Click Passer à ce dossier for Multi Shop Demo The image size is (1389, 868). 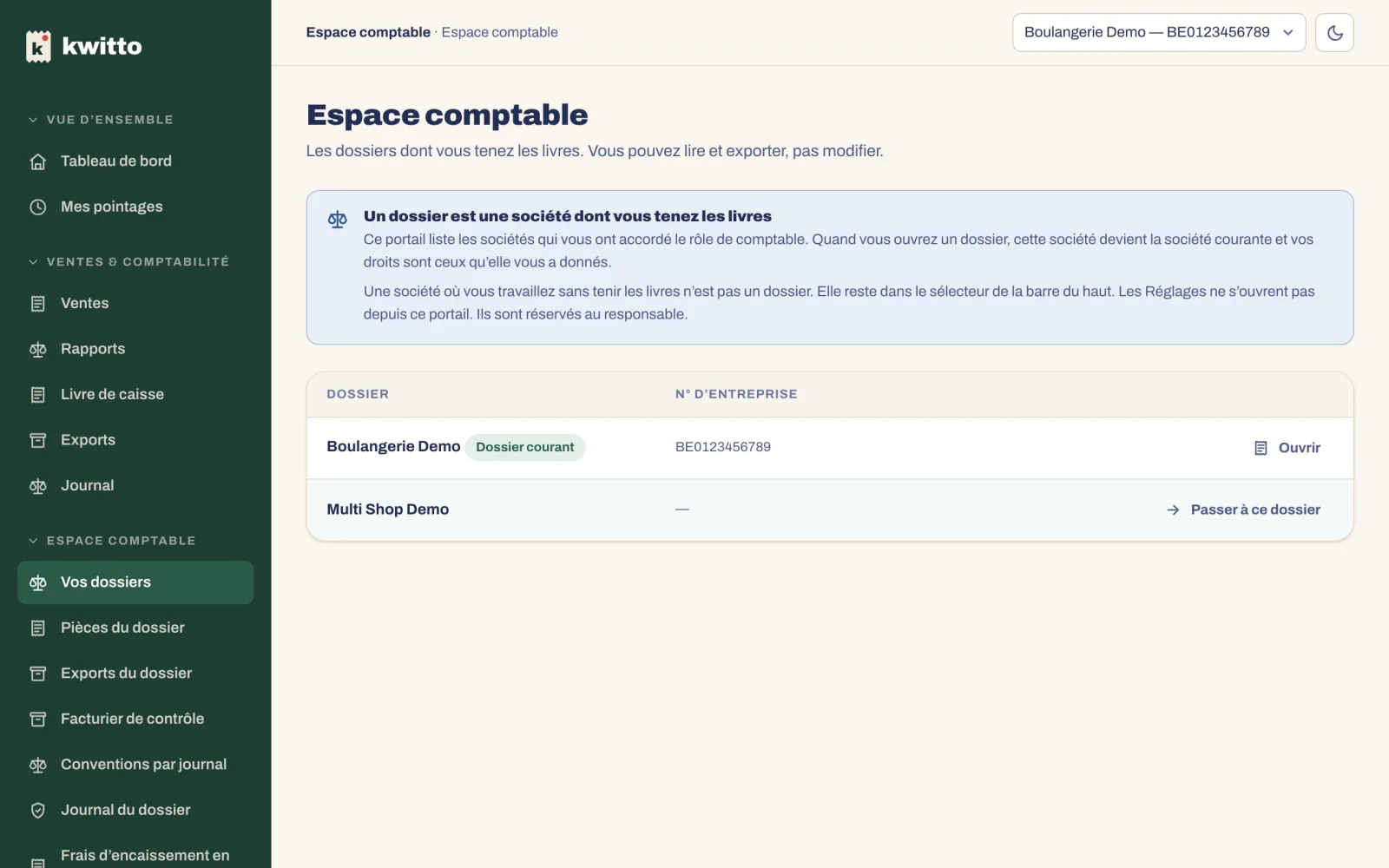(x=1243, y=510)
